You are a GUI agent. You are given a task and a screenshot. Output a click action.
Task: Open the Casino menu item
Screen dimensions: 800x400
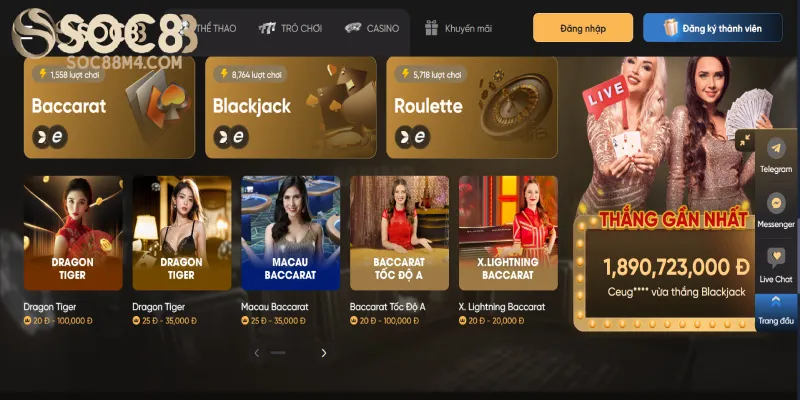tap(371, 28)
